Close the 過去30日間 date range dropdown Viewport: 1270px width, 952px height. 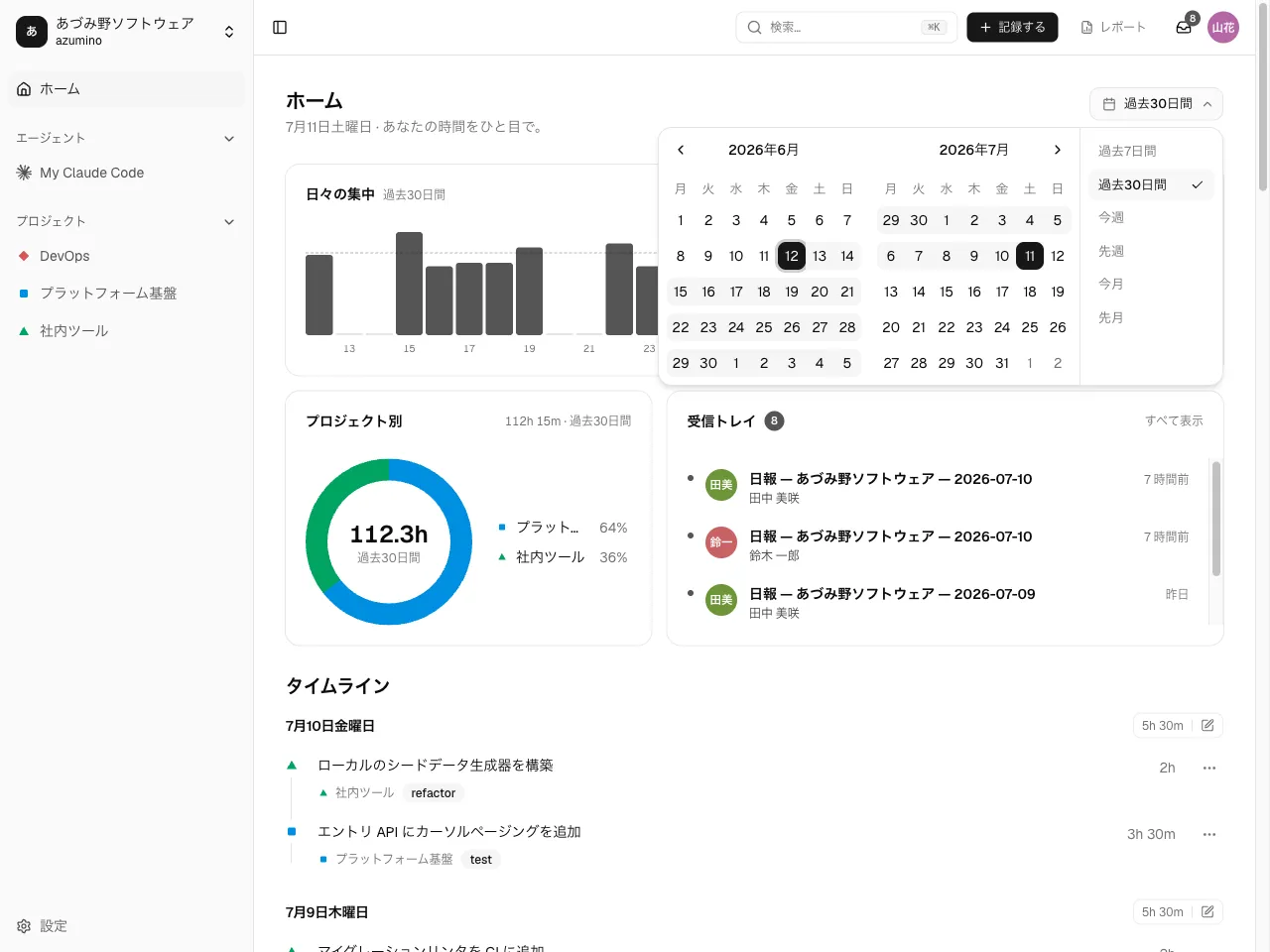(x=1156, y=104)
